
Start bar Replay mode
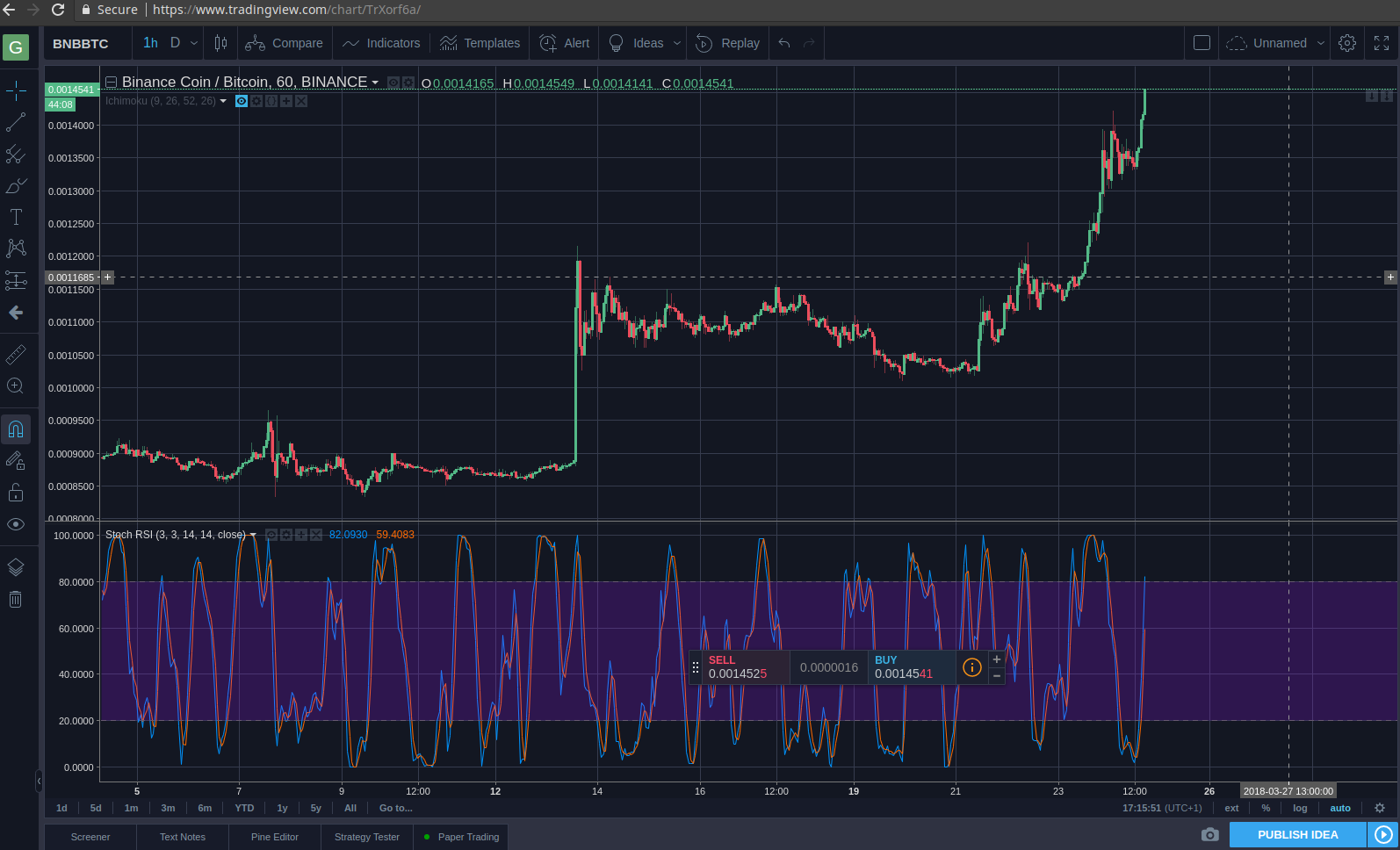[727, 43]
